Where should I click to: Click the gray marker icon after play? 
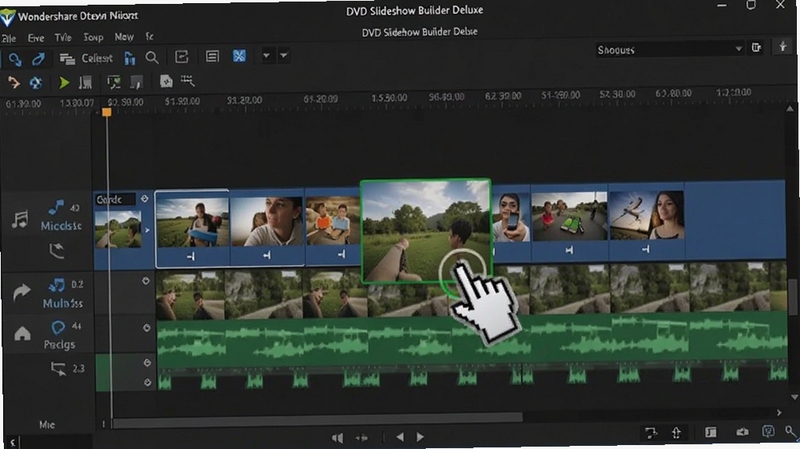tap(85, 82)
